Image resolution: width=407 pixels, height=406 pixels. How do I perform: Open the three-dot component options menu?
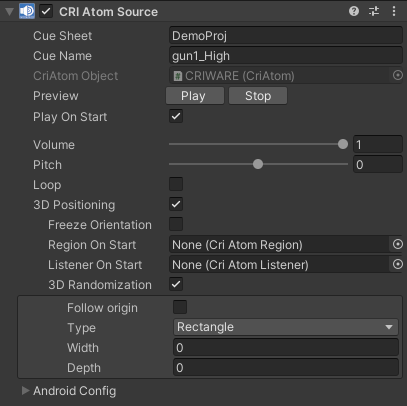tap(394, 11)
